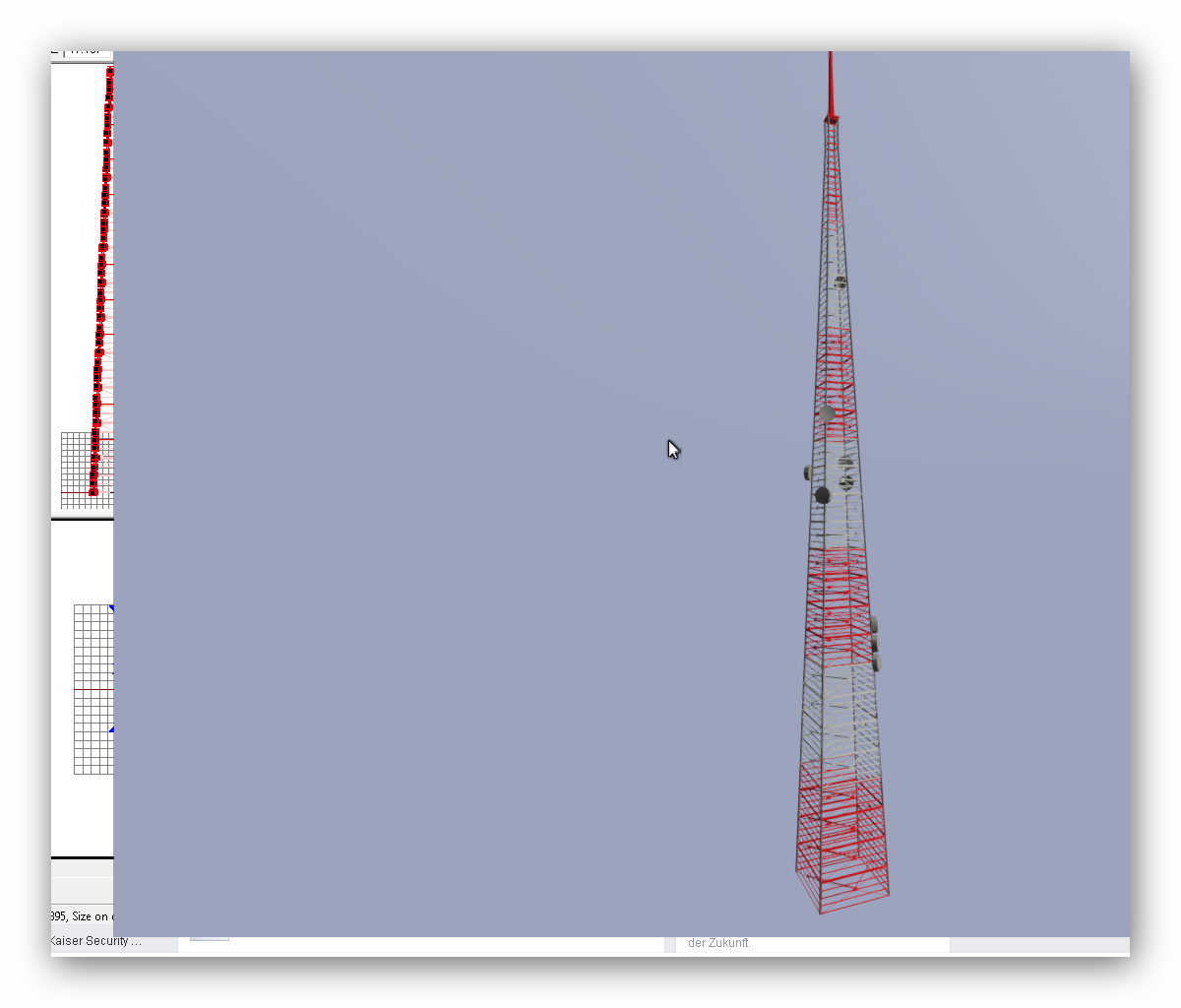Click the lower blue triangle marker in lower viewport
This screenshot has height=1008, width=1181.
[111, 729]
